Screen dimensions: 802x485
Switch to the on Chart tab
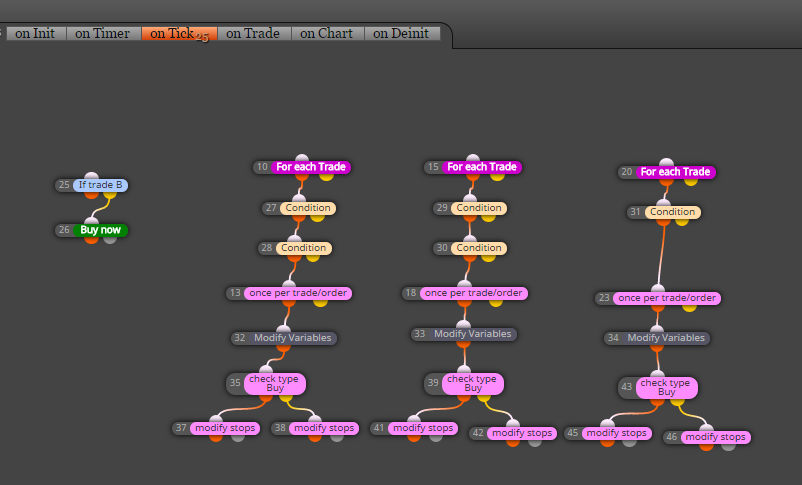click(327, 33)
